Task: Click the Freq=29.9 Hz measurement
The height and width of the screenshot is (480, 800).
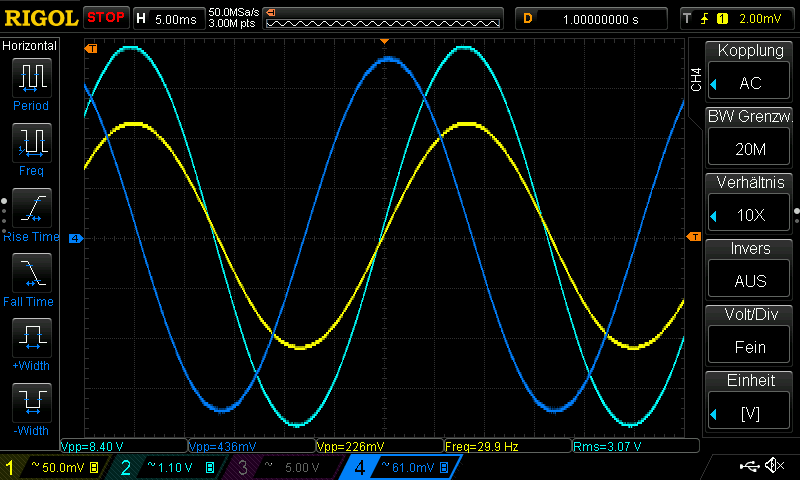Action: 508,446
